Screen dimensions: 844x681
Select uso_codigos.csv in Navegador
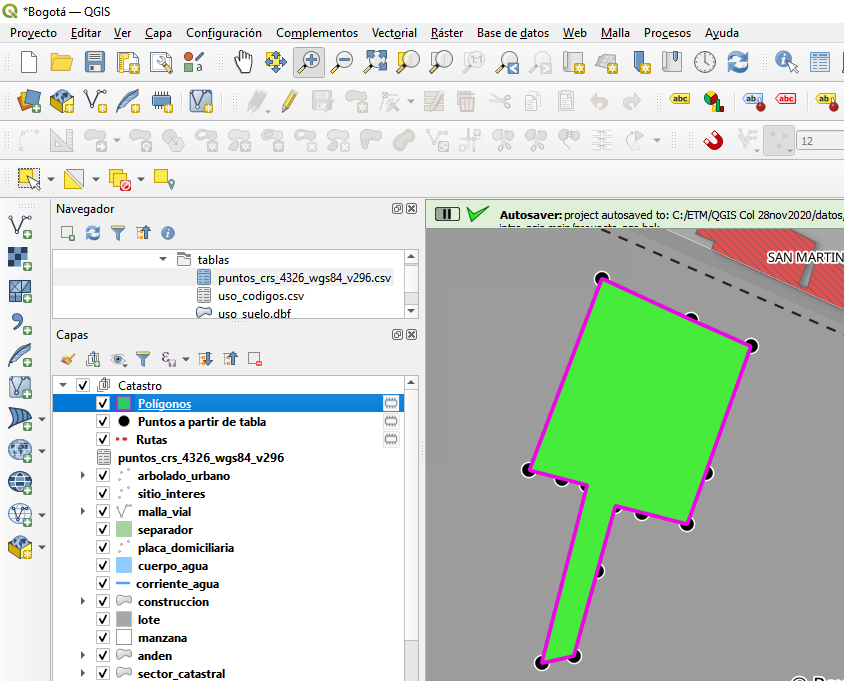(261, 296)
